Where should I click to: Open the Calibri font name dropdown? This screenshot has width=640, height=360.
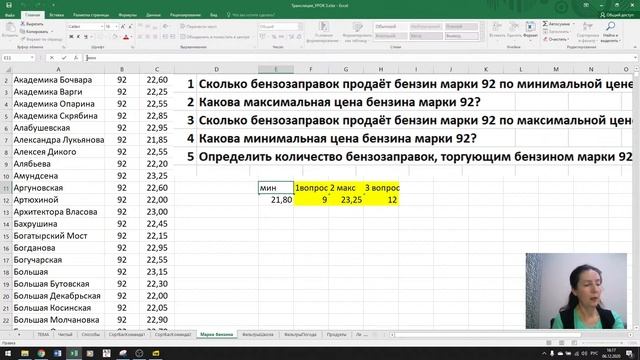[101, 27]
